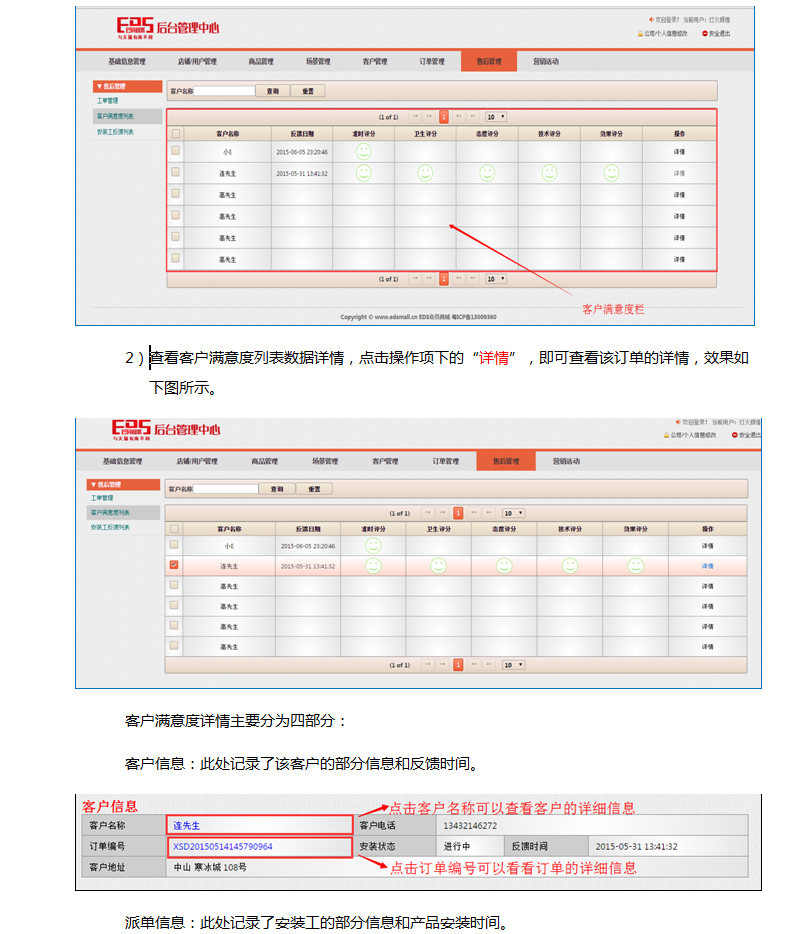Screen dimensions: 801x934
Task: Click previous-page icon in upper screenshot's top paginator
Action: (429, 117)
